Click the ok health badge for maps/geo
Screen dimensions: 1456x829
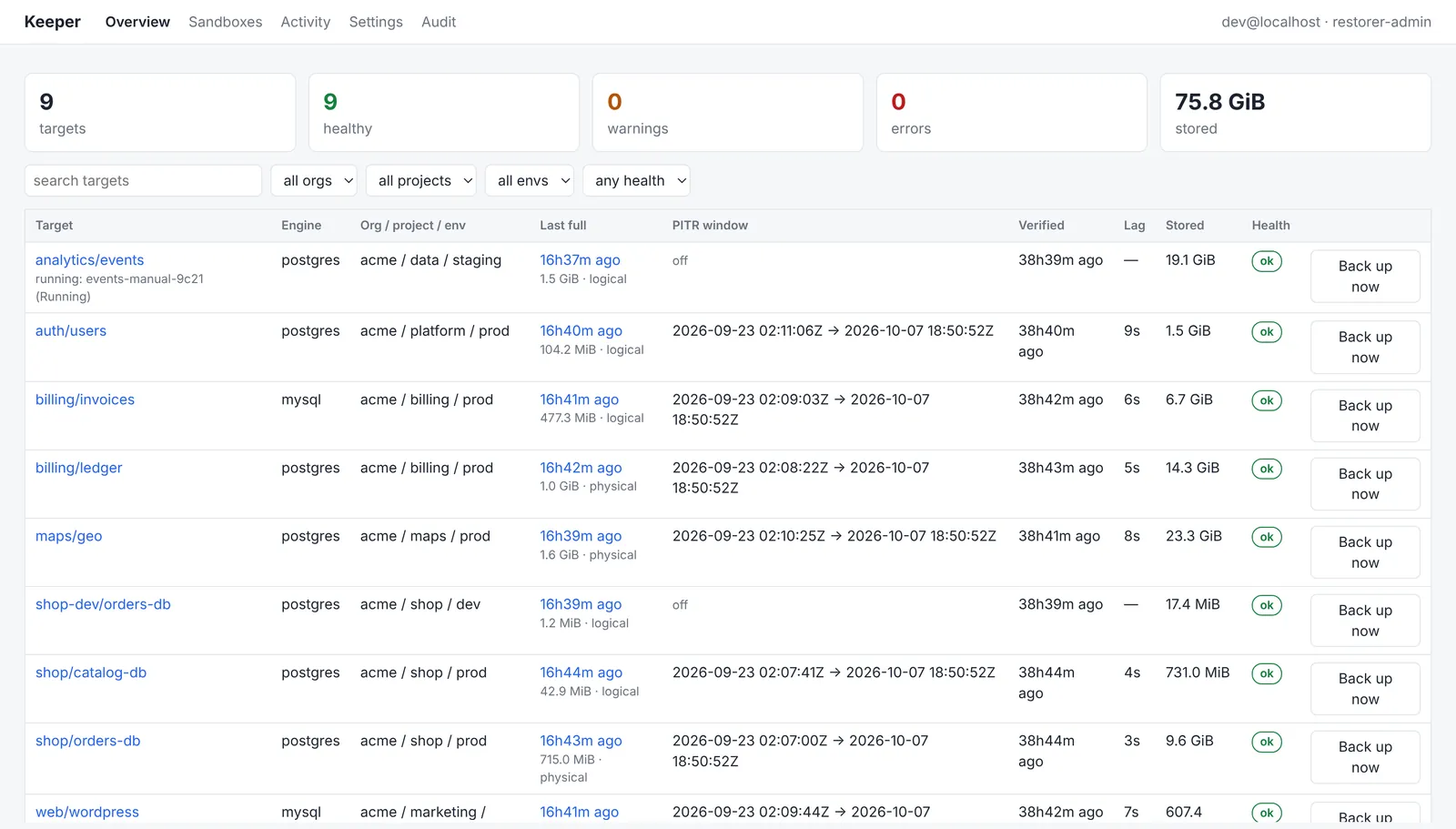click(1267, 537)
